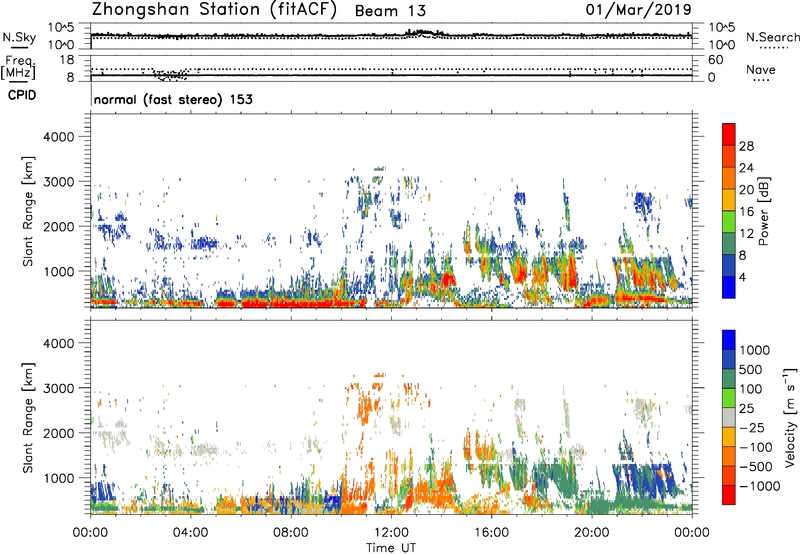Click the 'N.Search' legend label
Viewport: 800px width, 554px height.
[x=772, y=37]
